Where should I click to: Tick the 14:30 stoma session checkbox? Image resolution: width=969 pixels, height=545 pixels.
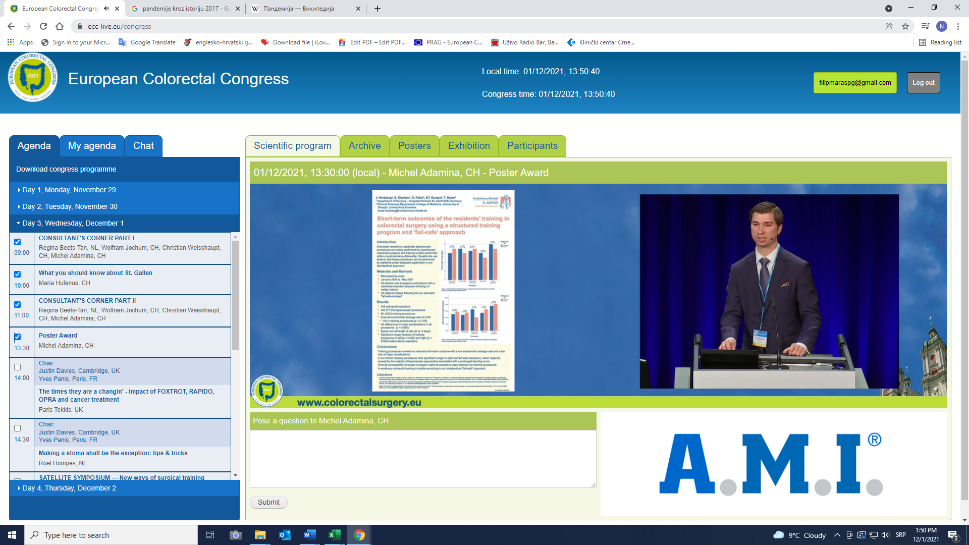coord(17,428)
